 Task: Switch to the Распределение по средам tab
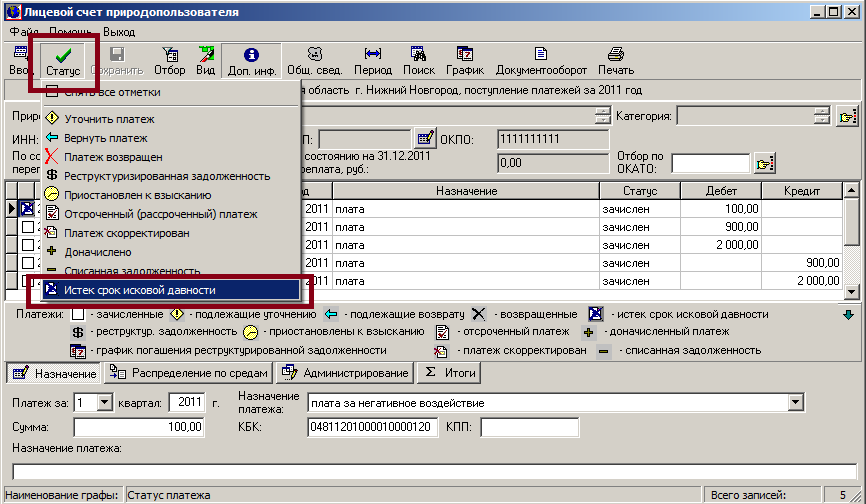pos(189,373)
